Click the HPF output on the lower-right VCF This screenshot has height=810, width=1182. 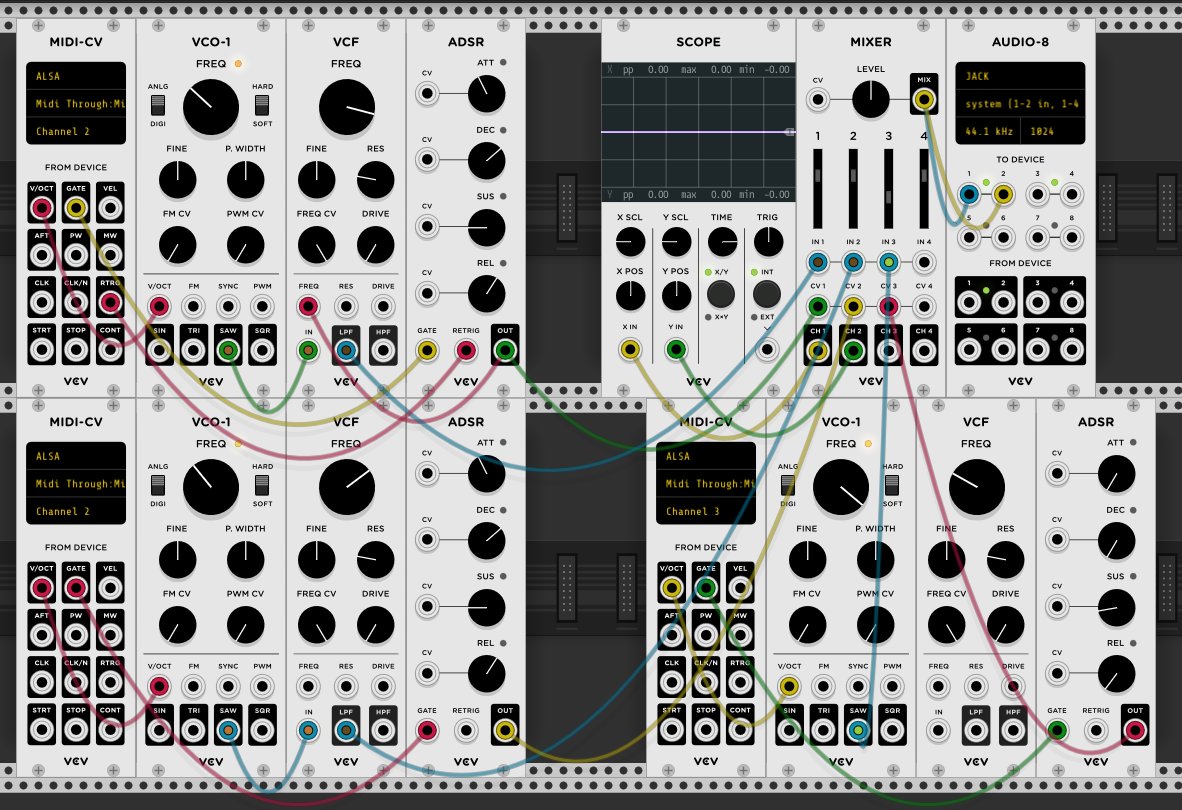coord(1013,730)
